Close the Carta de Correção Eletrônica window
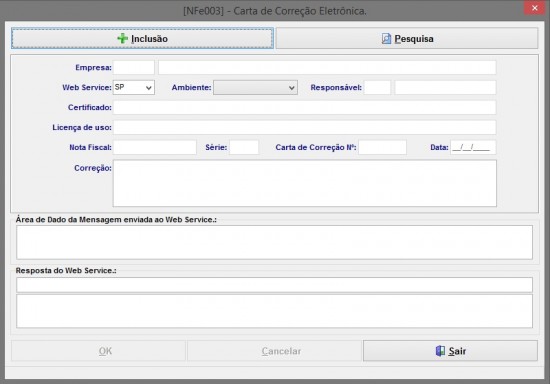 coord(534,8)
